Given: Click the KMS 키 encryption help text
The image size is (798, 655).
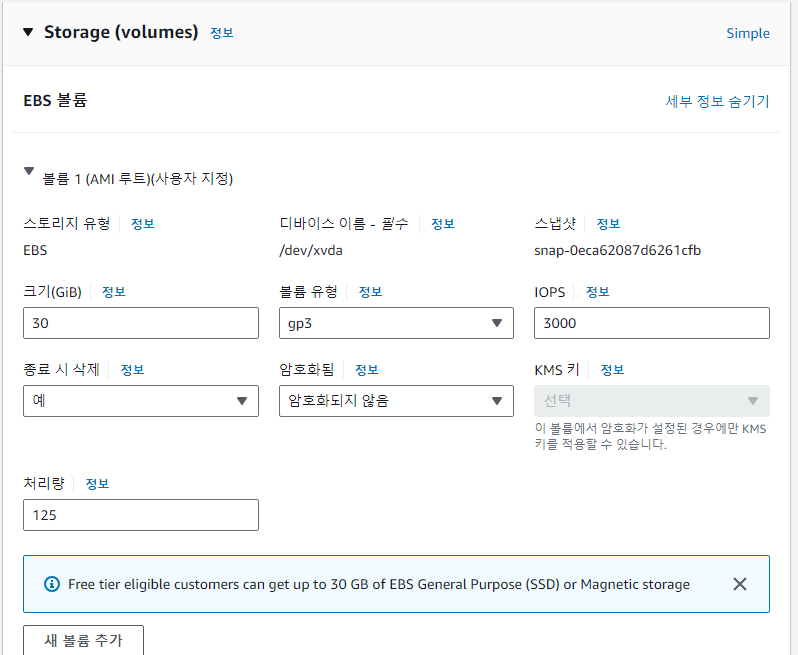Looking at the screenshot, I should click(650, 437).
